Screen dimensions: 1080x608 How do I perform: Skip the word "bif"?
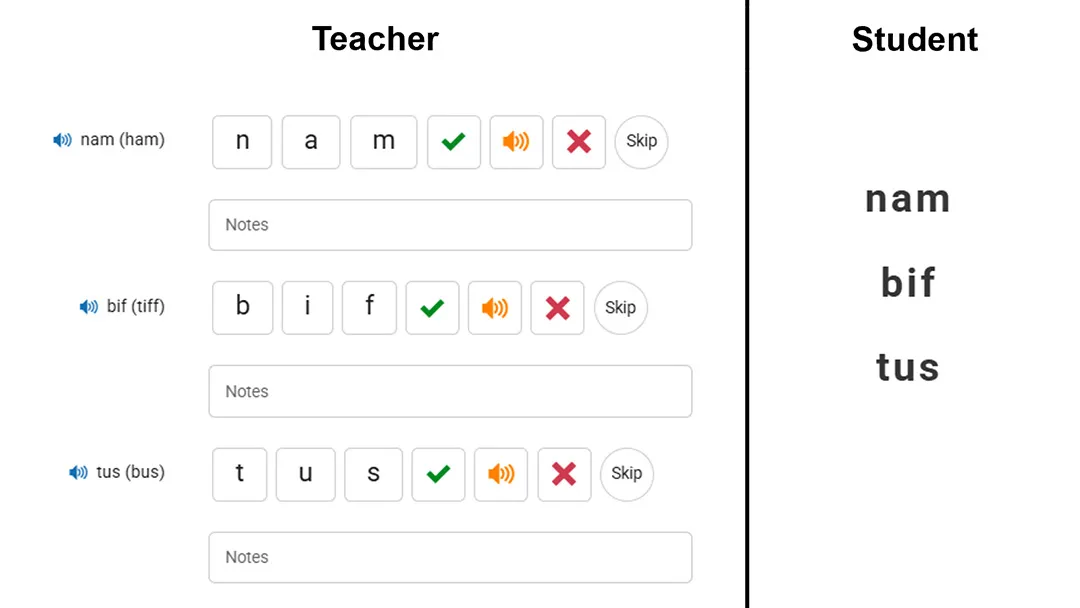(620, 308)
